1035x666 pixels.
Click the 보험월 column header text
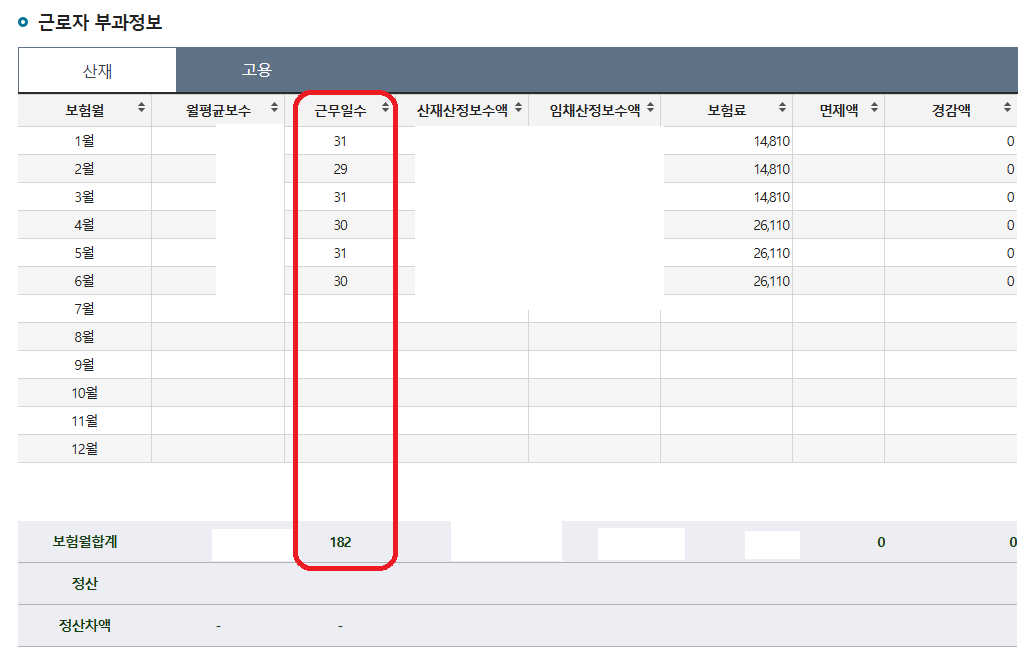tap(84, 110)
